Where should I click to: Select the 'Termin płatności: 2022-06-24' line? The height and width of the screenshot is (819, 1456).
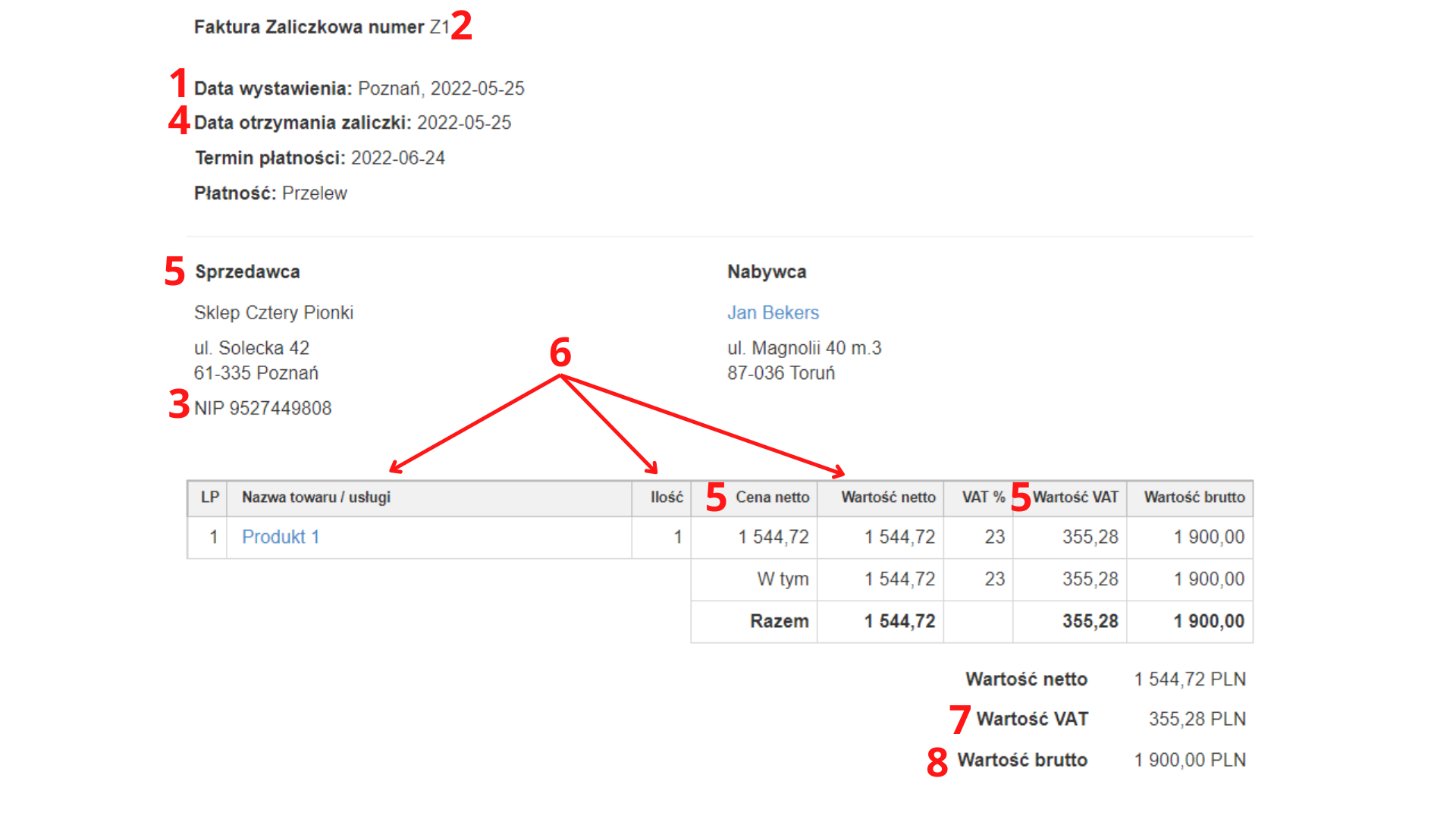point(320,158)
